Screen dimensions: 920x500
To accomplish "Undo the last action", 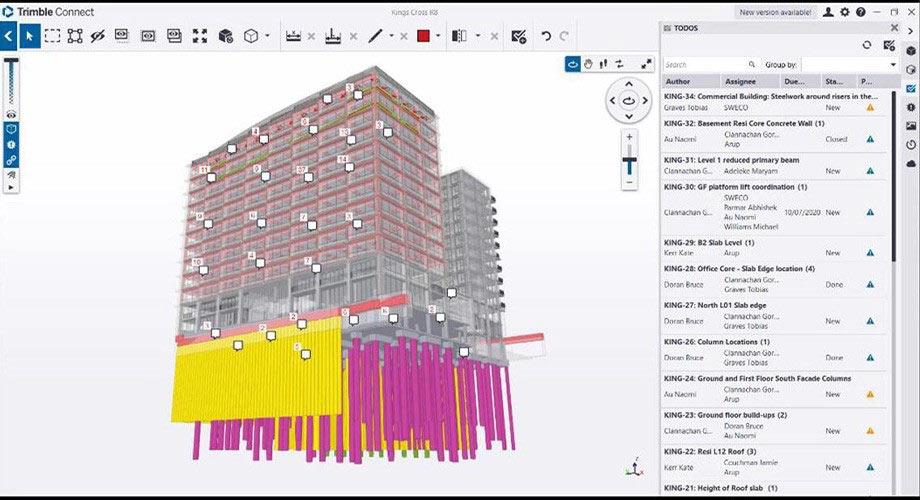I will (x=546, y=36).
